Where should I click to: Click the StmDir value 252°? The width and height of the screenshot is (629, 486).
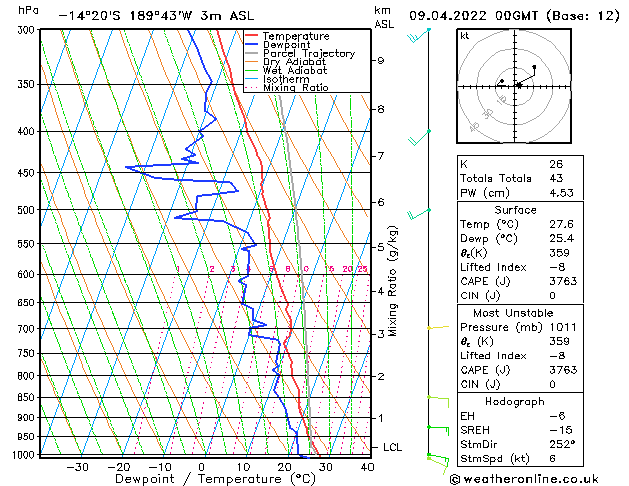point(562,444)
